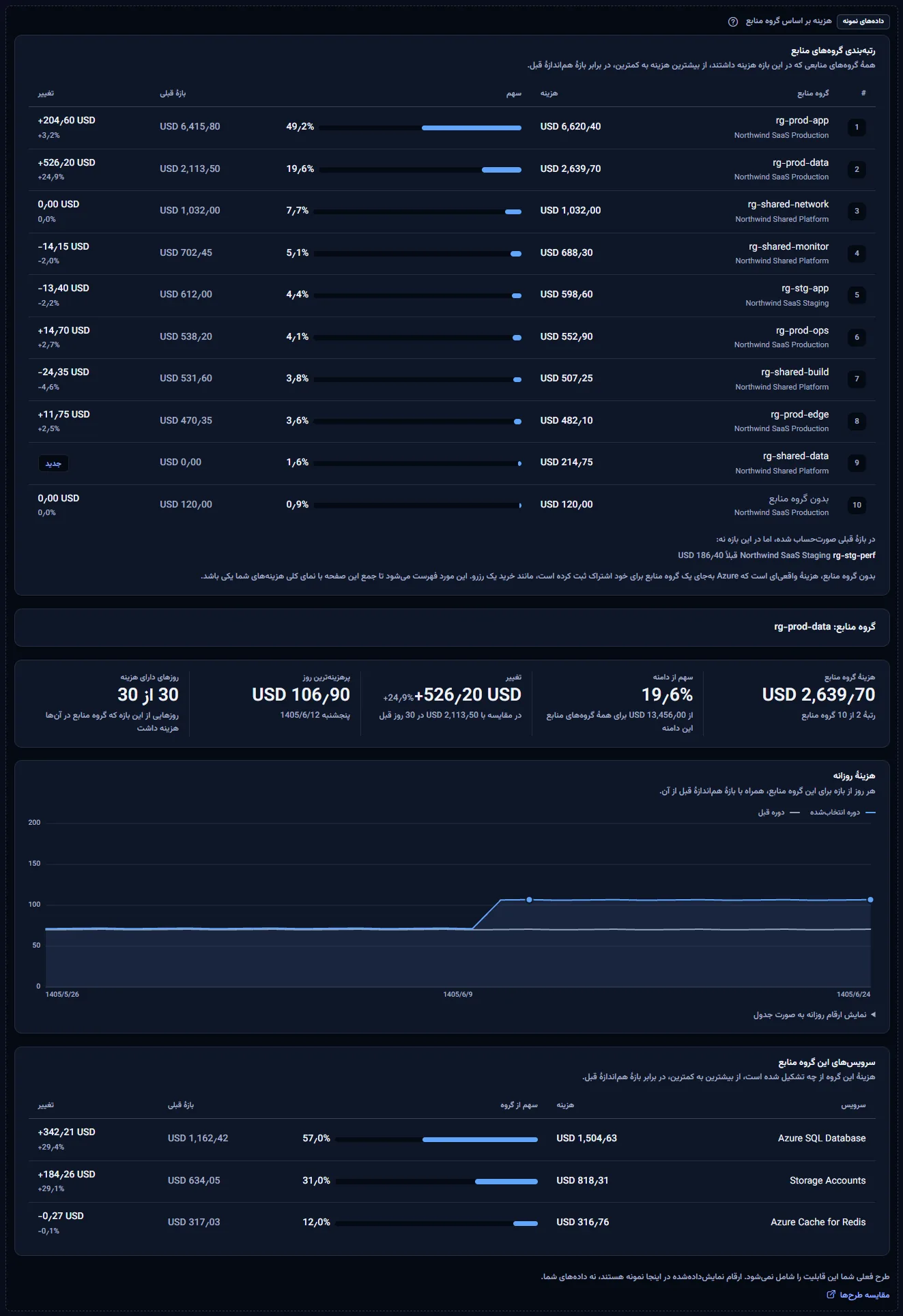Select the rg-prod-app resource group row

pyautogui.click(x=452, y=128)
